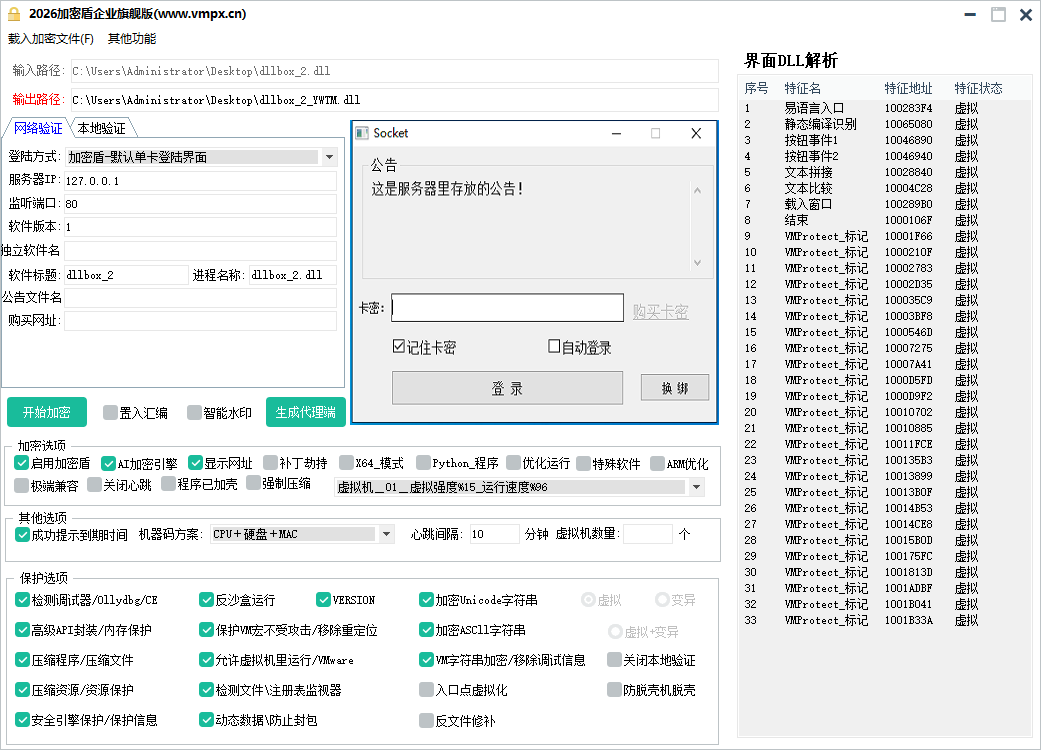
Task: Click the lock icon in the title bar
Action: tap(14, 14)
